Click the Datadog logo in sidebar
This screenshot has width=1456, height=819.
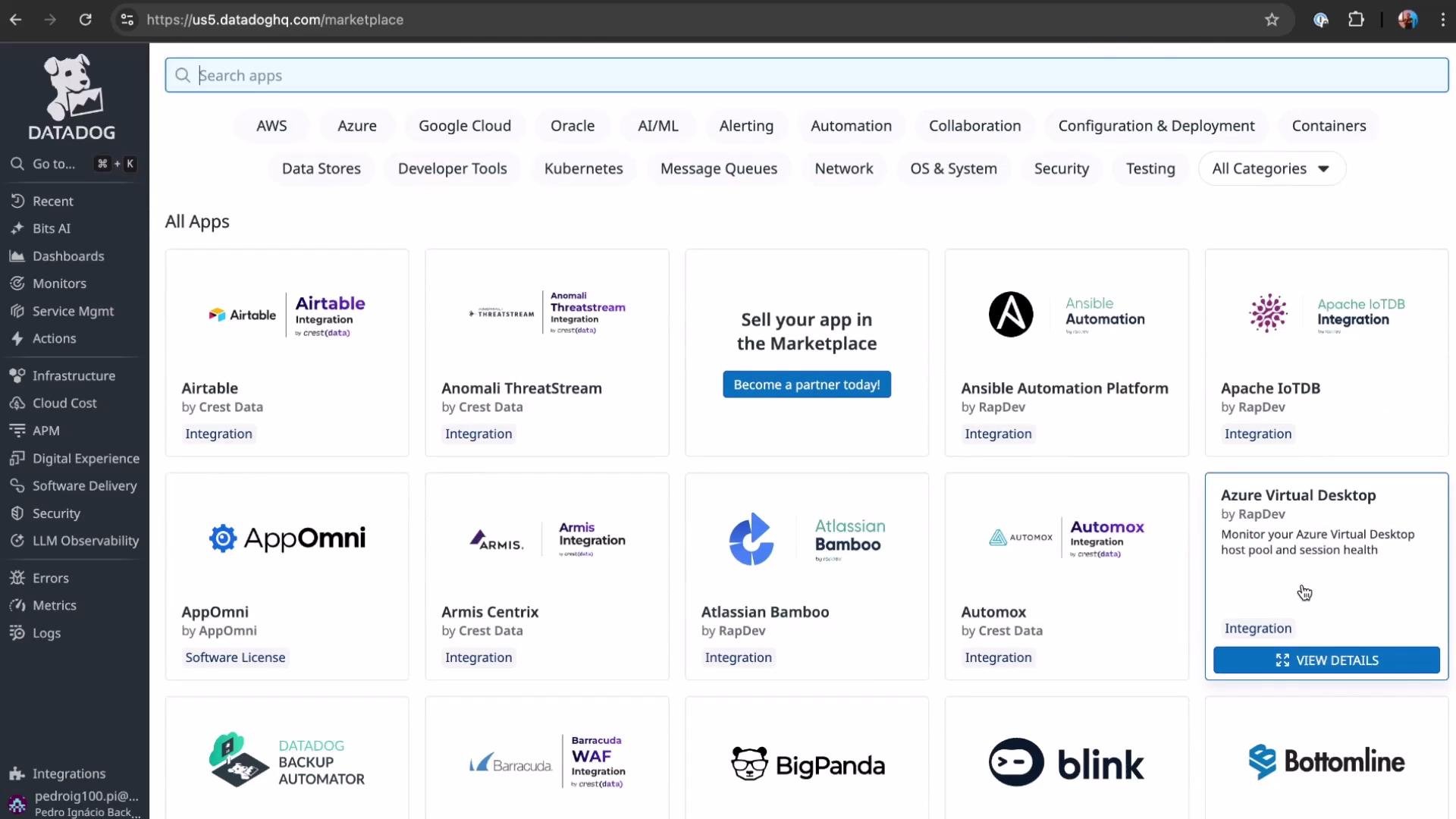click(x=72, y=97)
